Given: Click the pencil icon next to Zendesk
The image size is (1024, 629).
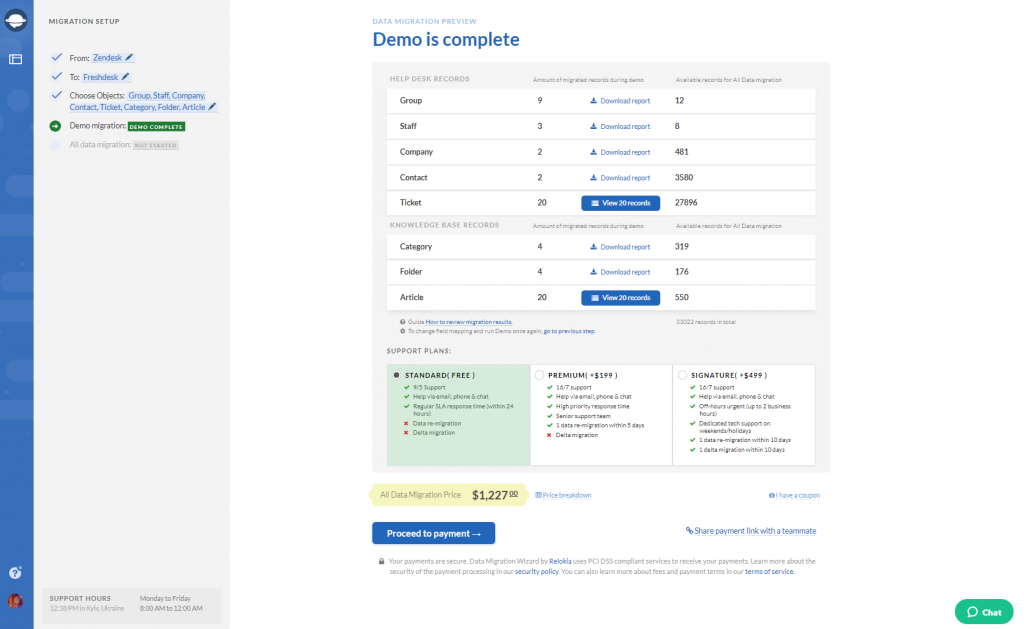Looking at the screenshot, I should point(129,58).
